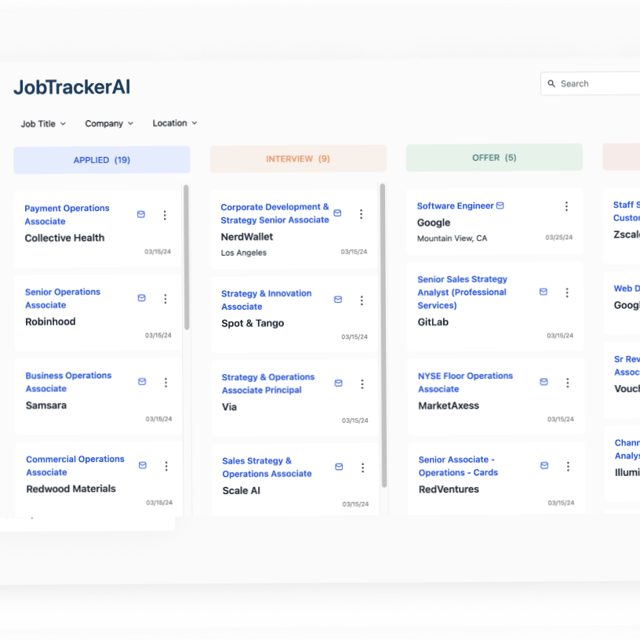Viewport: 640px width, 640px height.
Task: Select the OFFER (5) column header
Action: coord(494,158)
